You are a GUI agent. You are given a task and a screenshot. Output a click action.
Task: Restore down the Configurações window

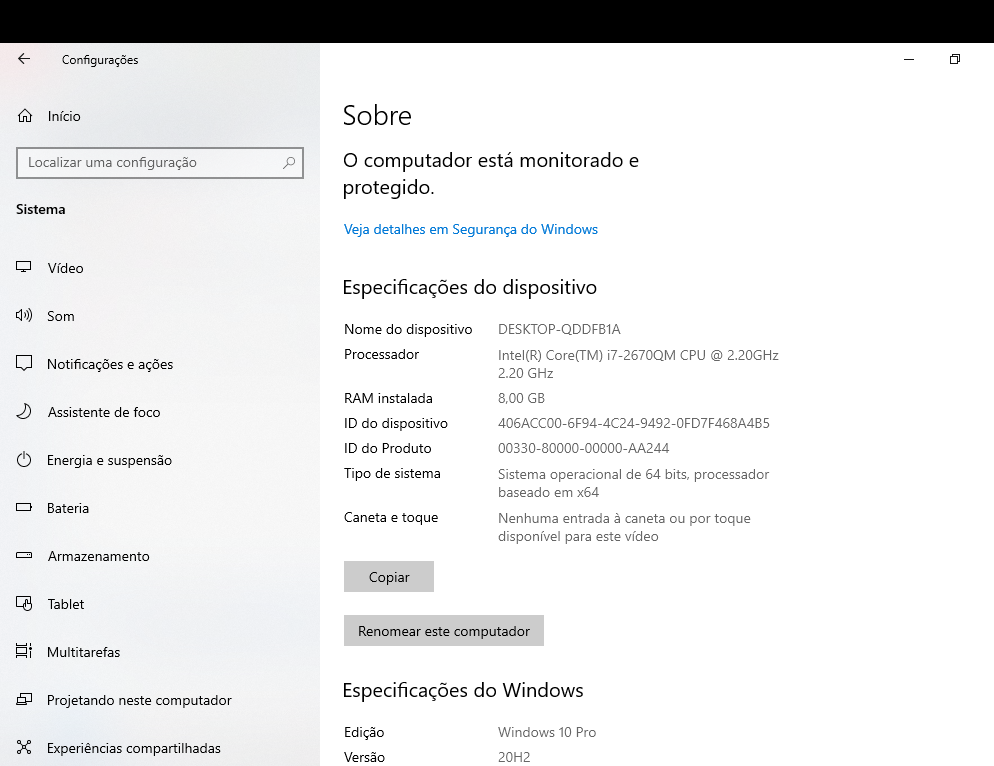tap(955, 59)
